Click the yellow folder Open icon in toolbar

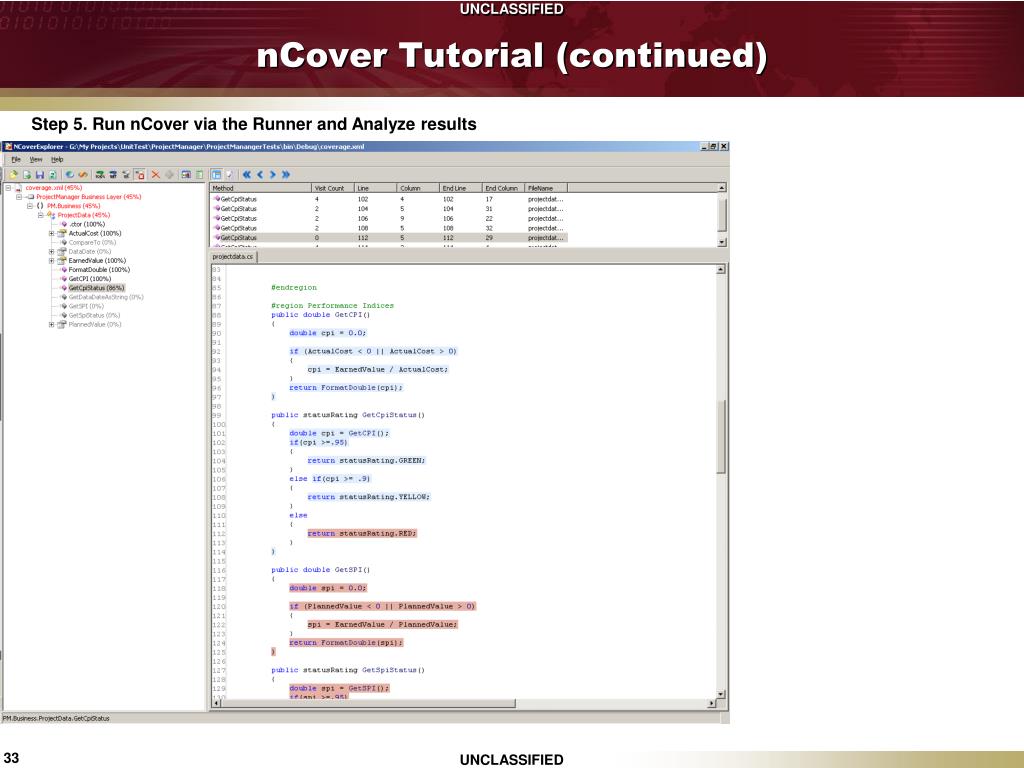[13, 174]
